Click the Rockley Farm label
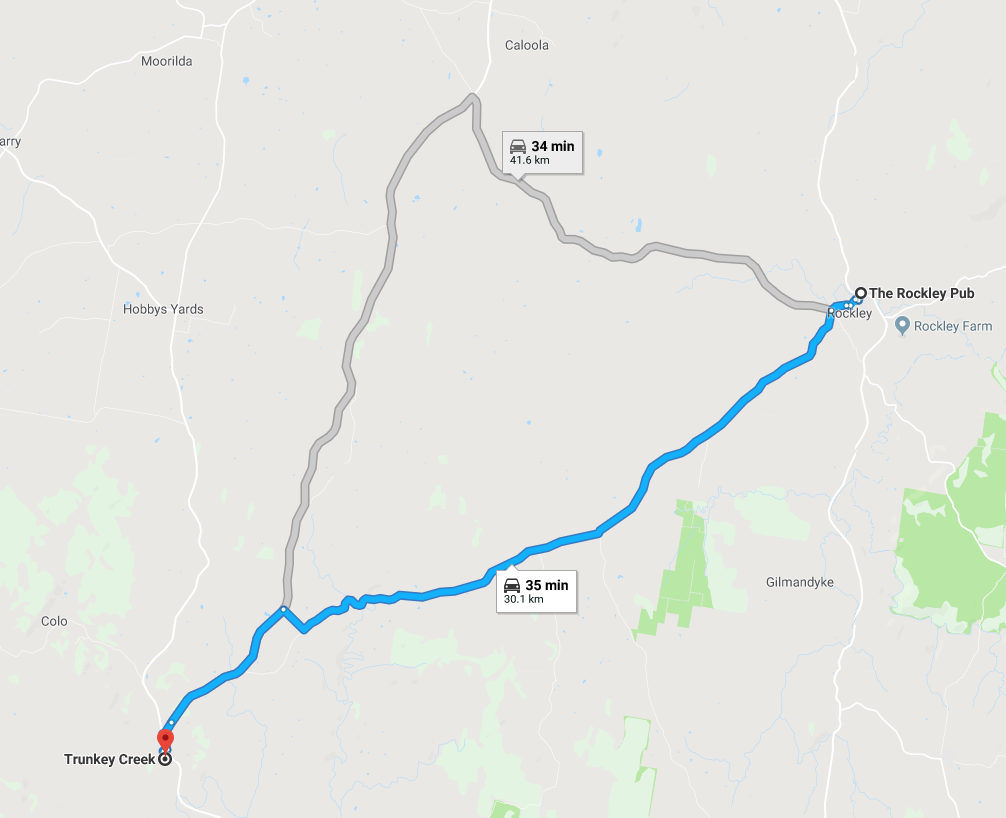This screenshot has width=1006, height=818. pos(953,326)
